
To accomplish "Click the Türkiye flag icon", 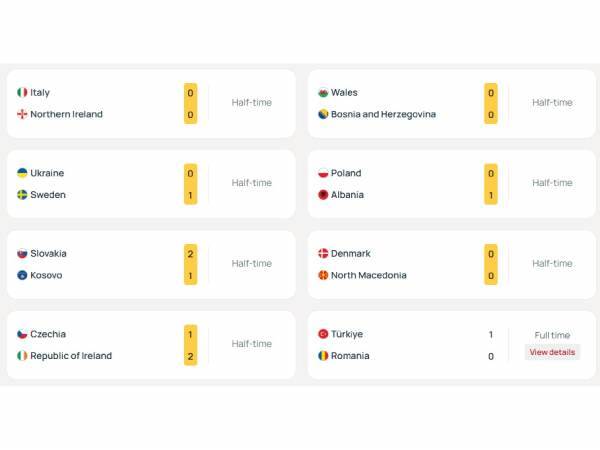I will 323,334.
